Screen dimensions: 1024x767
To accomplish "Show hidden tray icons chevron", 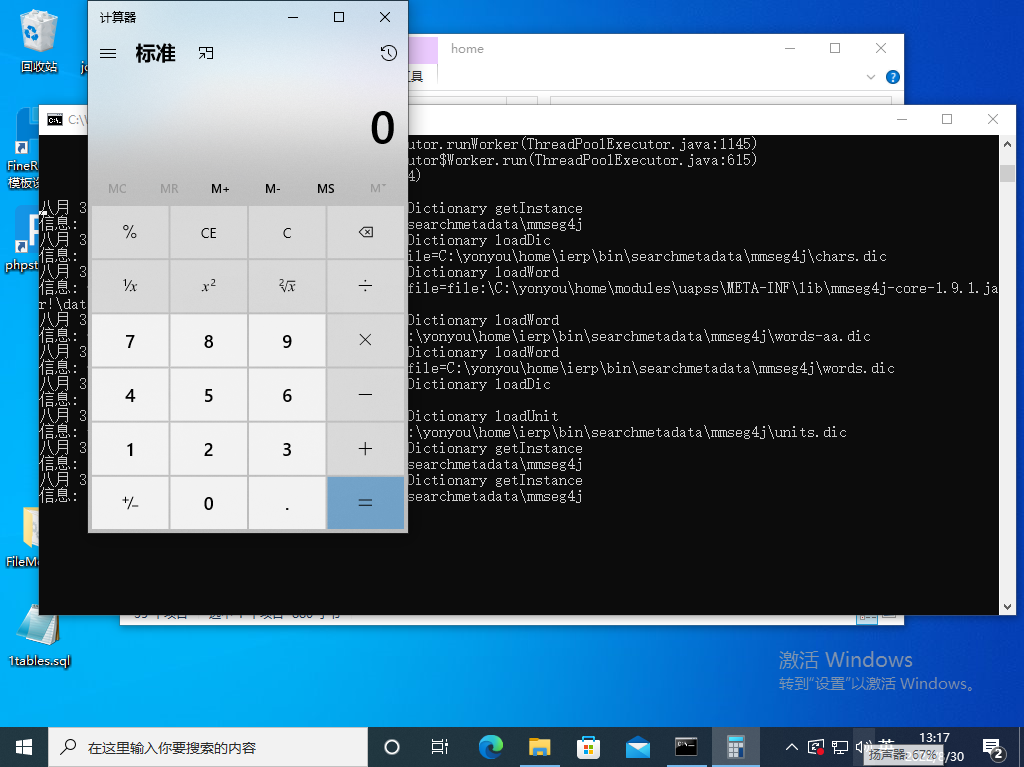I will 792,747.
